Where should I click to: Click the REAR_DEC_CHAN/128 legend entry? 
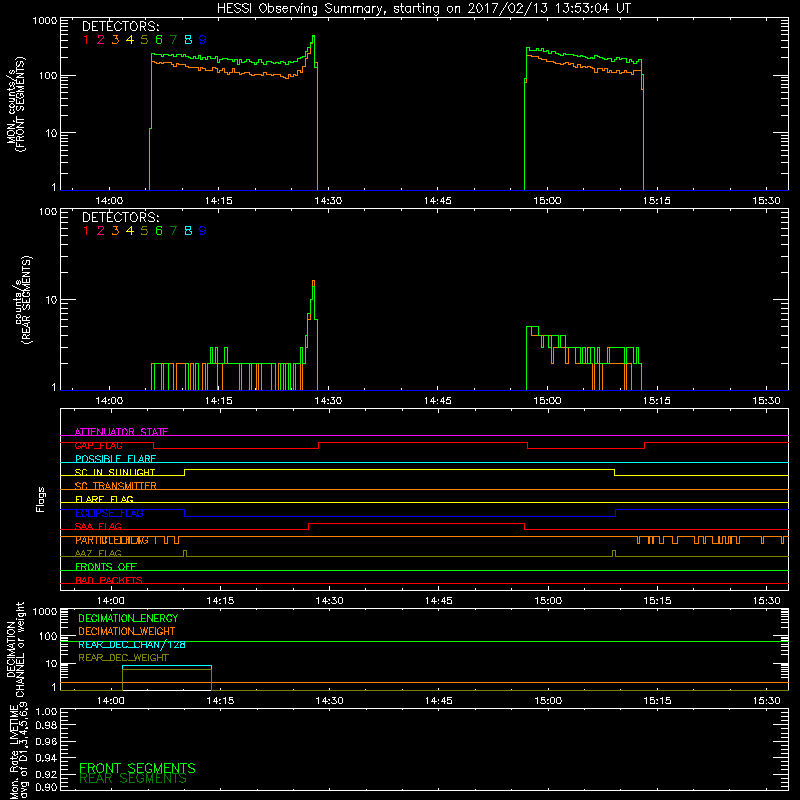coord(132,644)
